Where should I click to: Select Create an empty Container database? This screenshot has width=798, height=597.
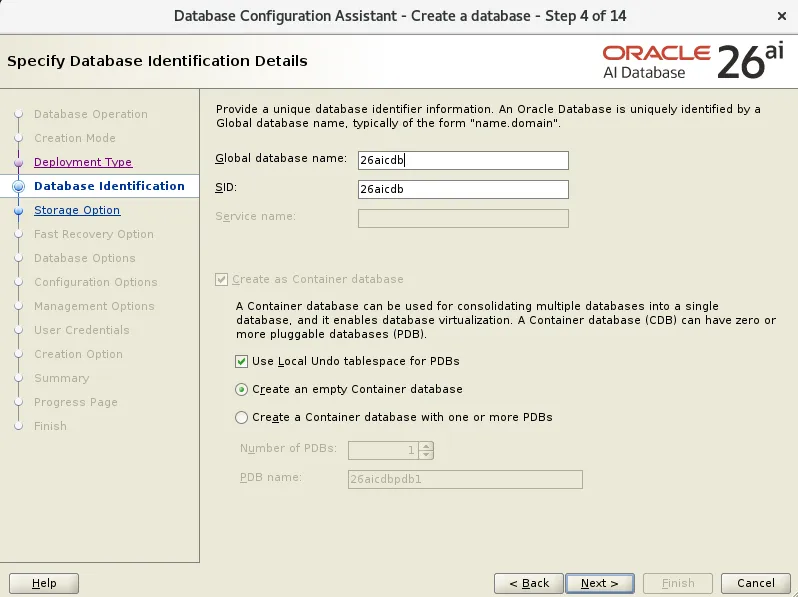click(x=241, y=389)
